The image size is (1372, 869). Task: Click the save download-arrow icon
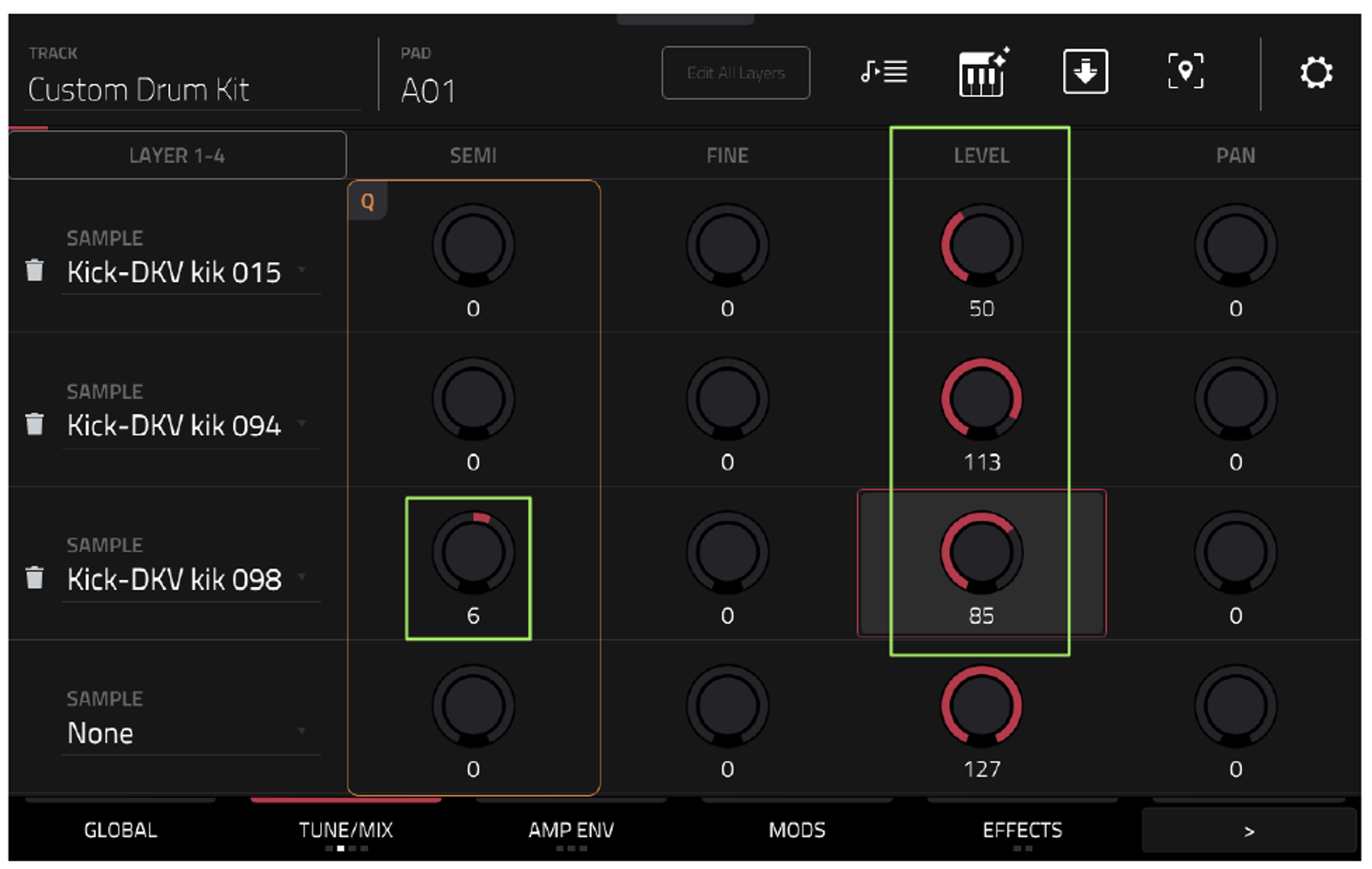point(1085,72)
